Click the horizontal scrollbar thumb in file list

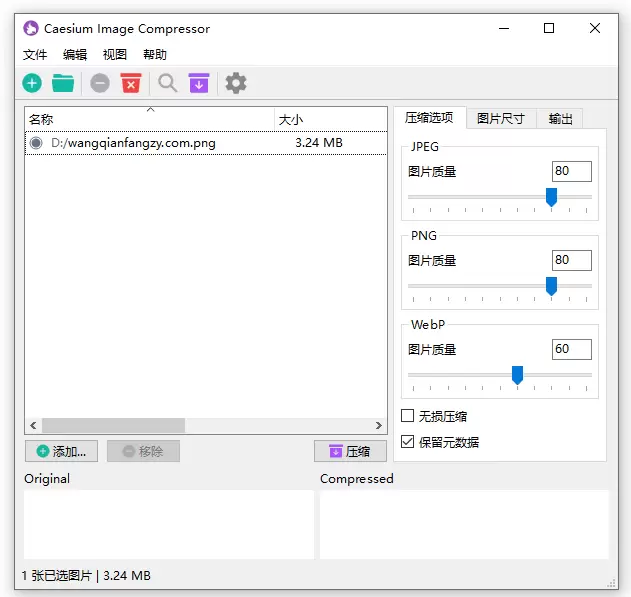(113, 425)
